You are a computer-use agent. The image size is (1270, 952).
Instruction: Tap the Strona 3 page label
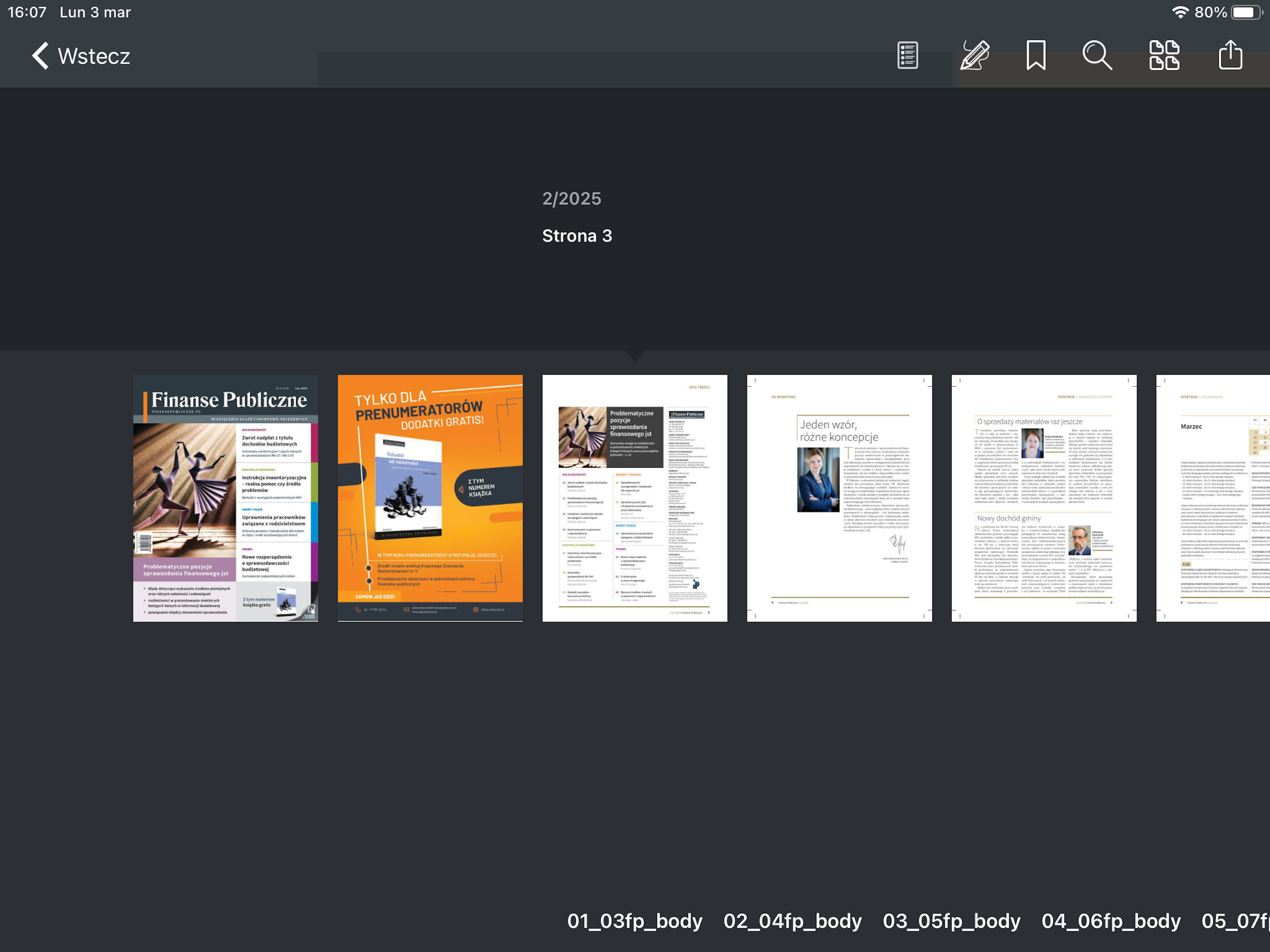577,235
